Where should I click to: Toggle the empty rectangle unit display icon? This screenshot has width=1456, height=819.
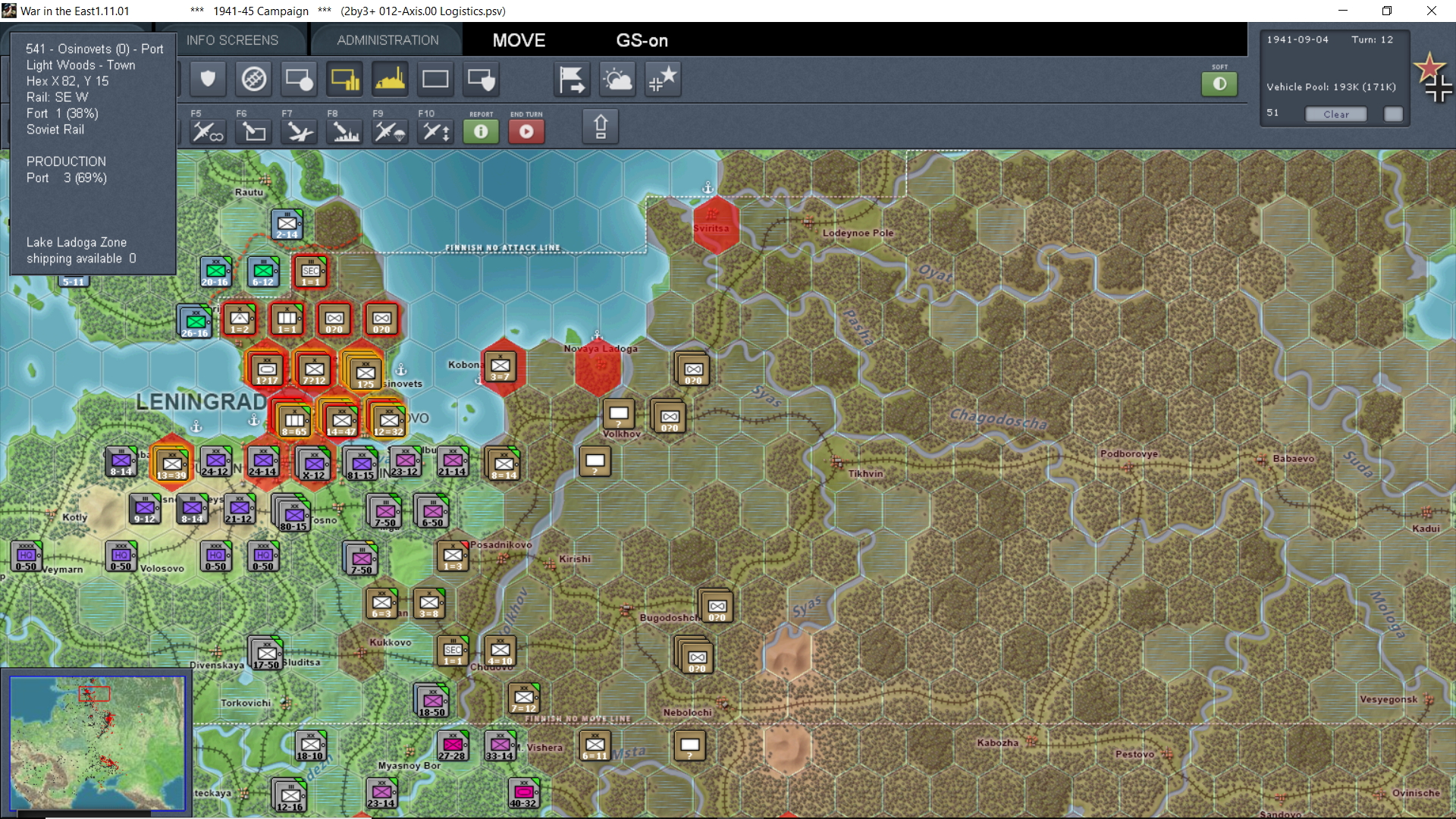tap(435, 80)
